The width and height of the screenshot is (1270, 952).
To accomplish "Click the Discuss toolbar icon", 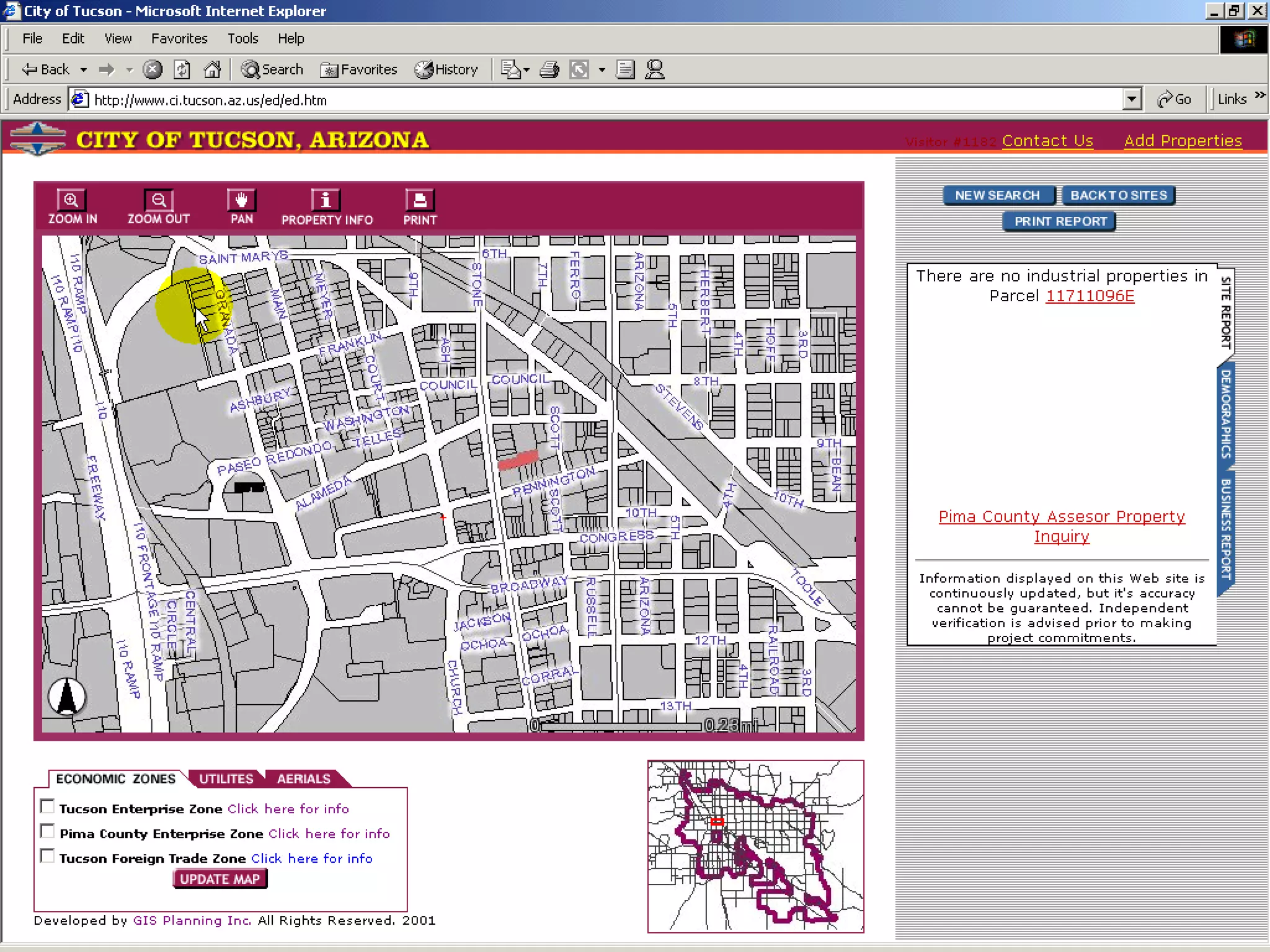I will (x=625, y=69).
